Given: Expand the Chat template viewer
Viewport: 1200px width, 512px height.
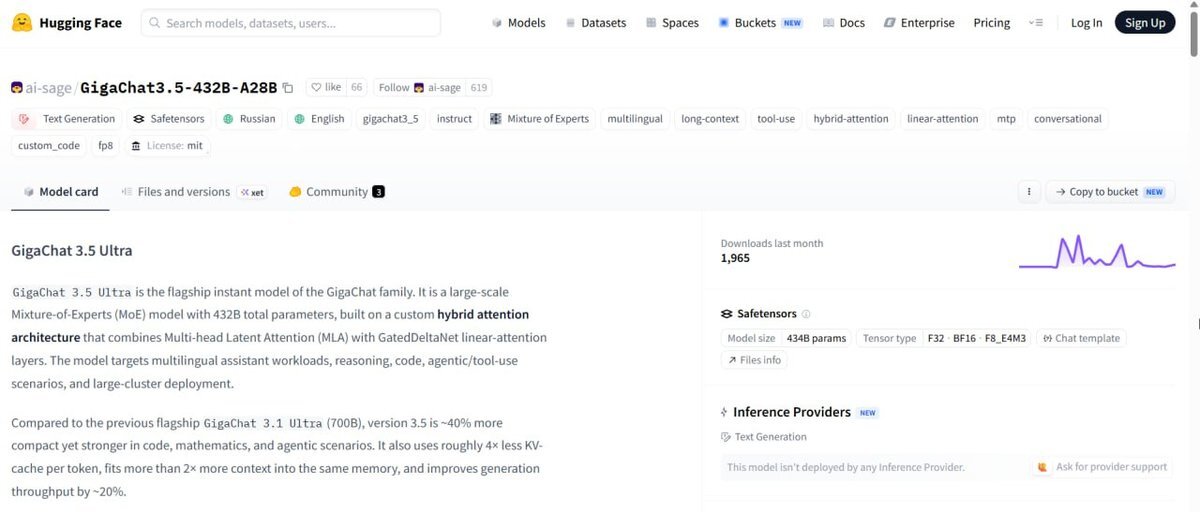Looking at the screenshot, I should click(x=1081, y=338).
